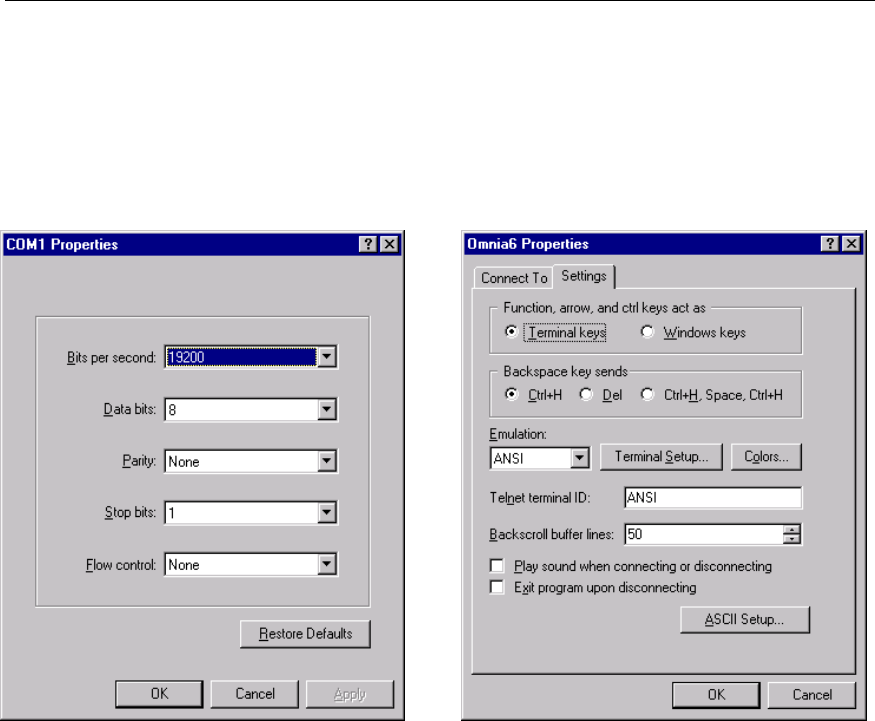This screenshot has height=721, width=875.
Task: Select the Terminal keys radio button
Action: tap(511, 331)
